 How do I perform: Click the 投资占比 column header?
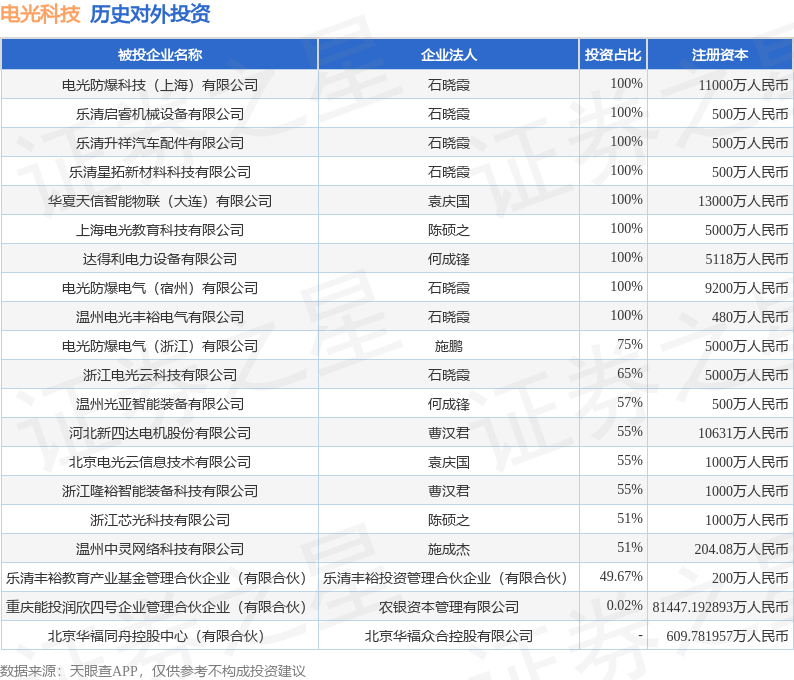(613, 54)
